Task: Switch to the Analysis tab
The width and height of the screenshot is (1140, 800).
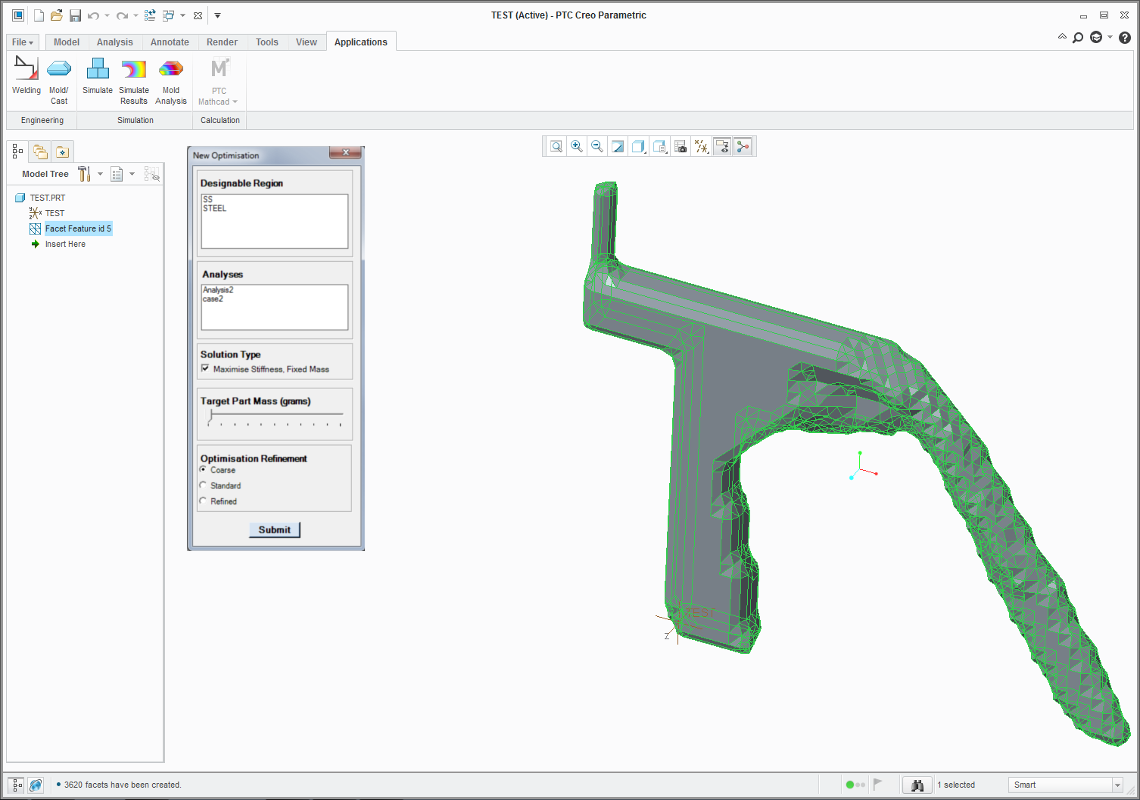Action: [115, 42]
